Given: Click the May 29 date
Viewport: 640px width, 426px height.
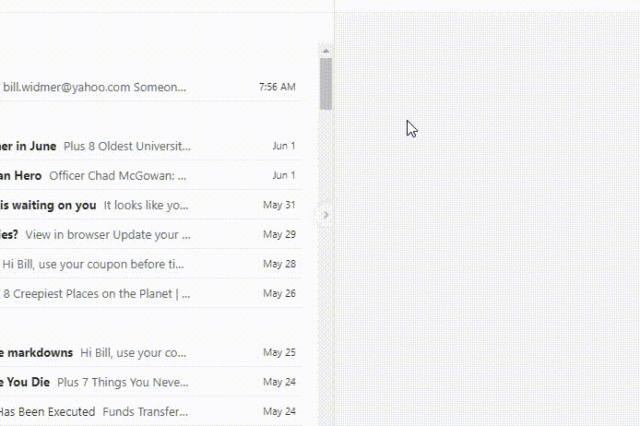Looking at the screenshot, I should point(279,235).
